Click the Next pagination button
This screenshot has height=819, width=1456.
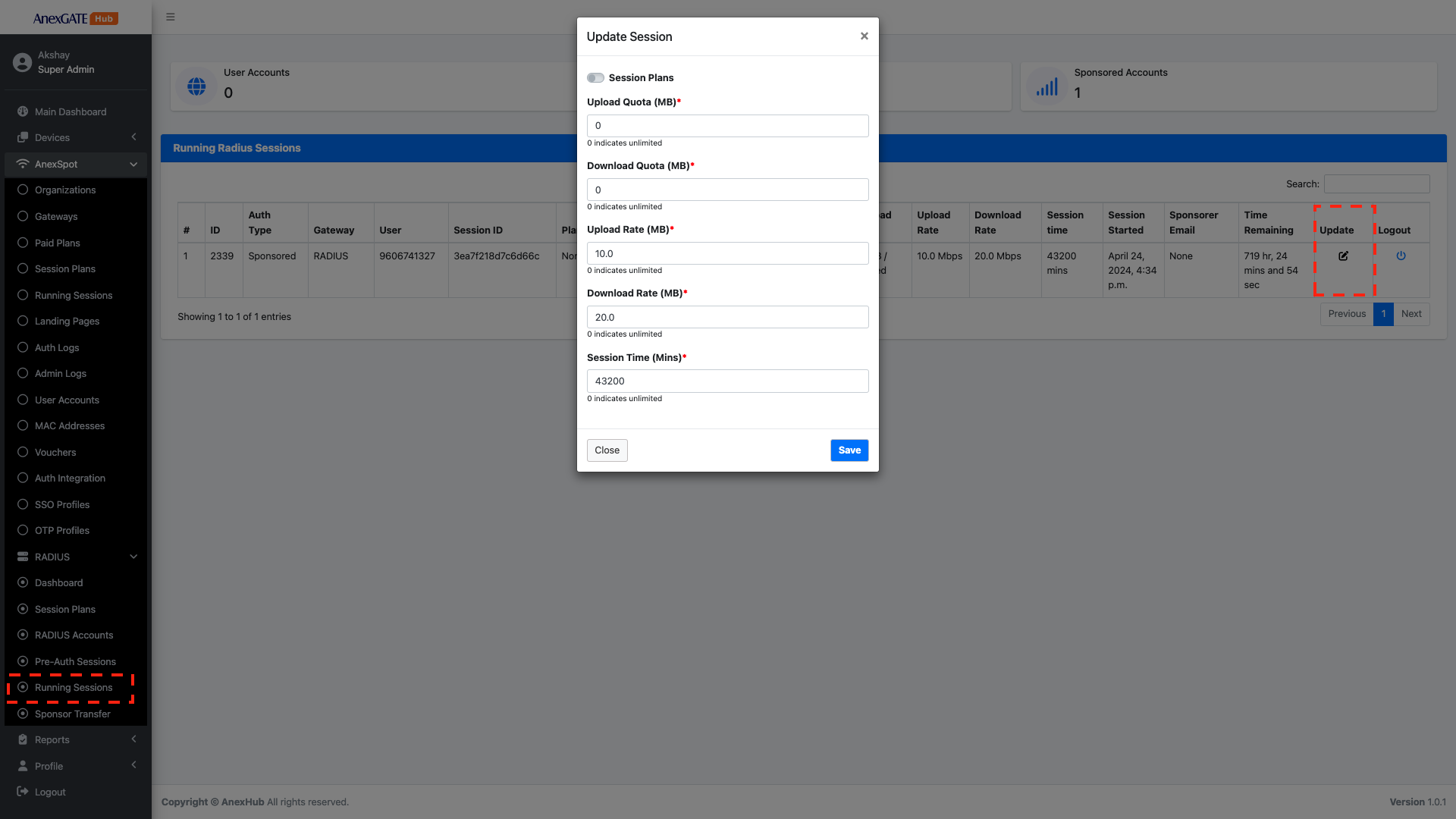point(1410,314)
